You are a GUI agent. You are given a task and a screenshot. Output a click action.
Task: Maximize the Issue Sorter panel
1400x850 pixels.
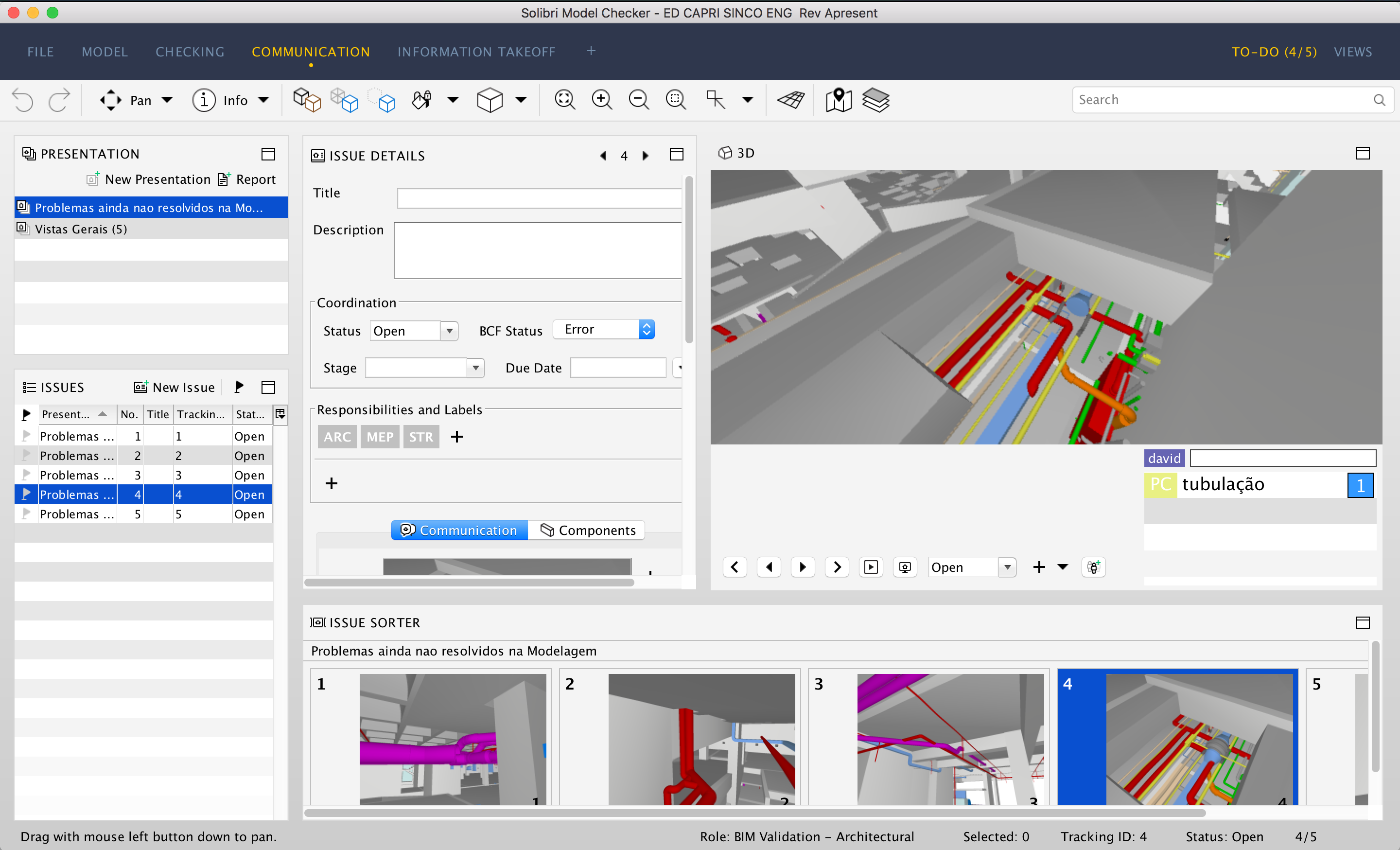tap(1363, 623)
